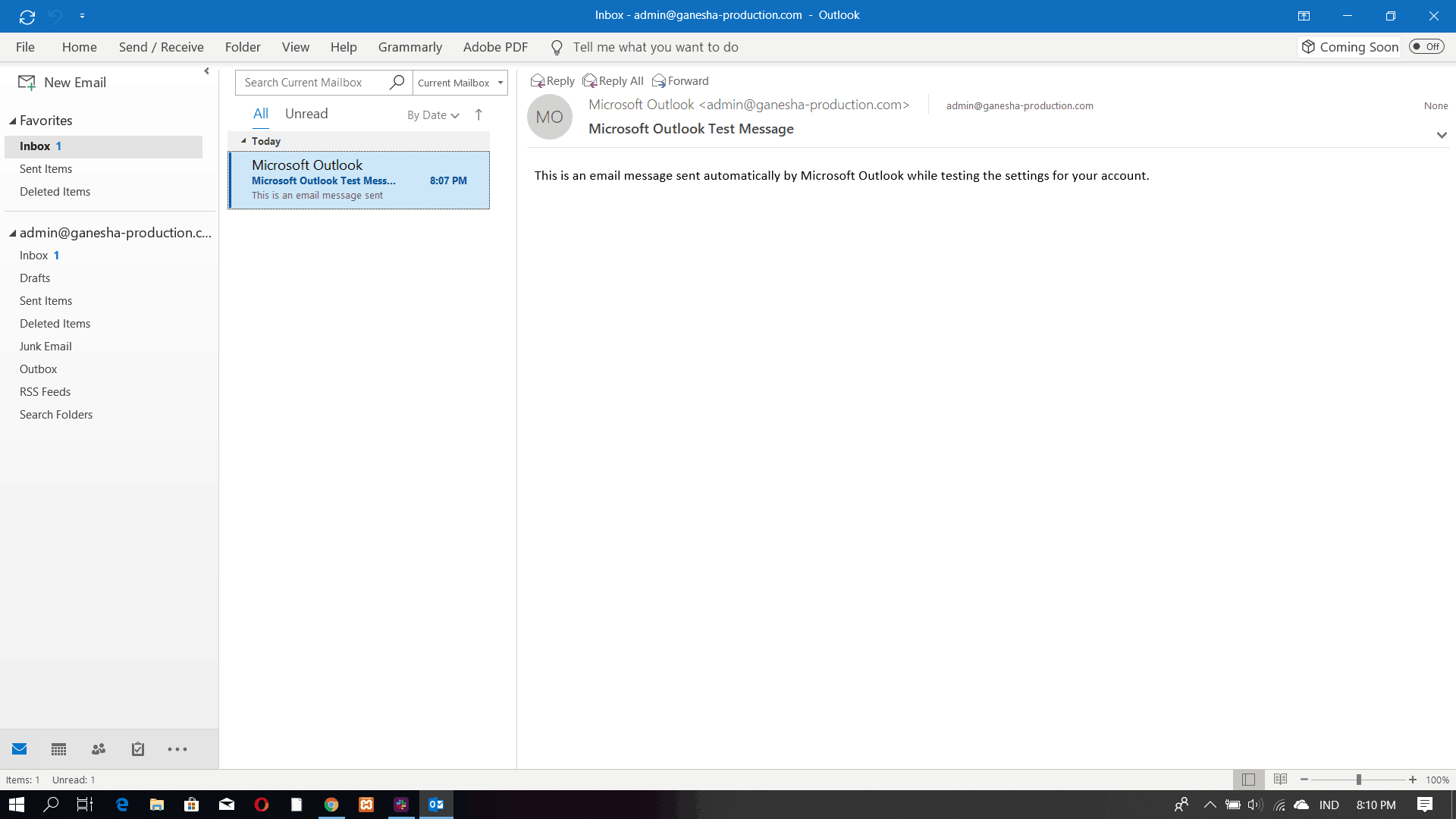Switch to All emails tab
This screenshot has width=1456, height=819.
coord(259,113)
